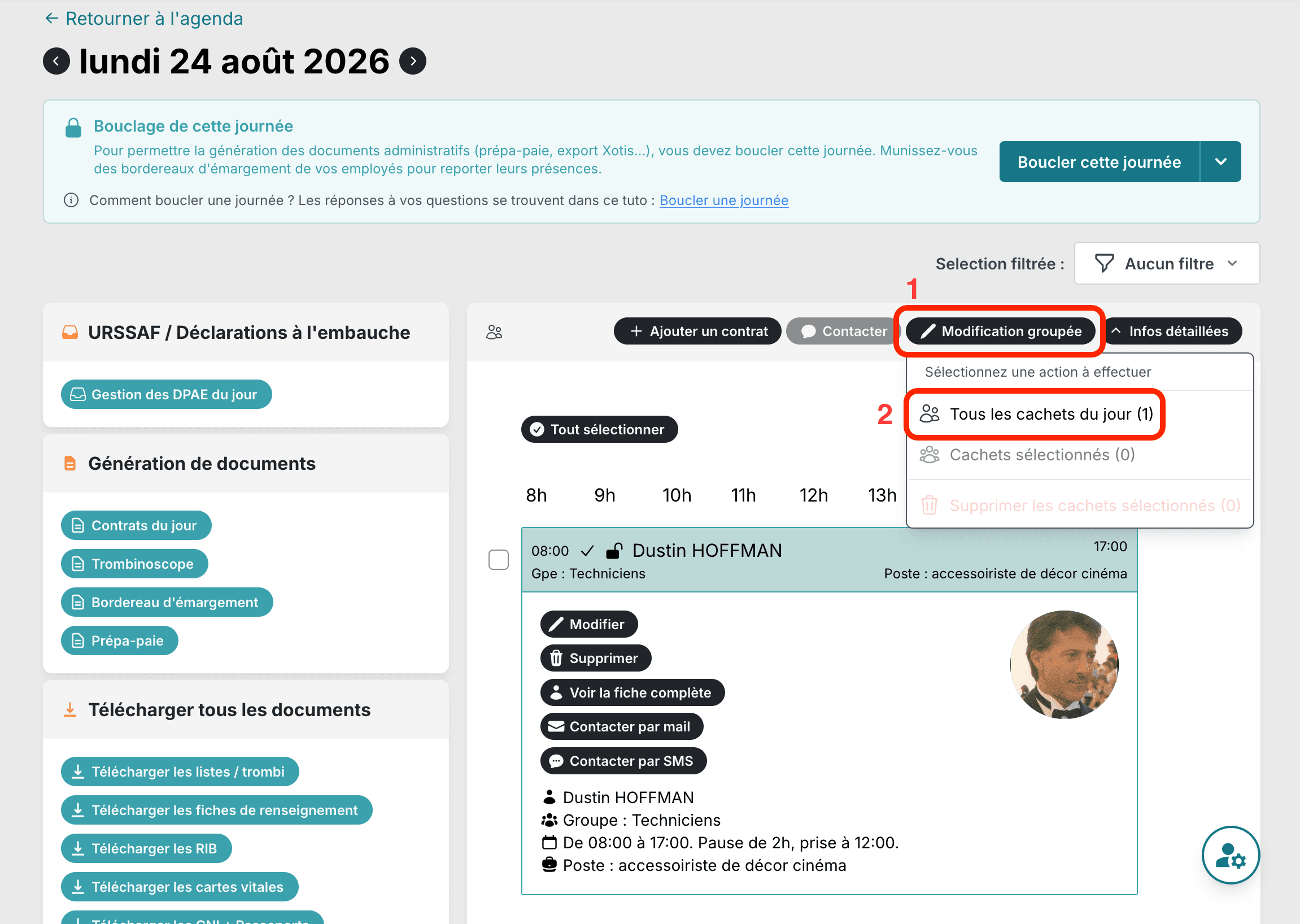Choose Supprimer les cachets sélectionnés (0)
Screen dimensions: 1300x924
[x=1080, y=505]
